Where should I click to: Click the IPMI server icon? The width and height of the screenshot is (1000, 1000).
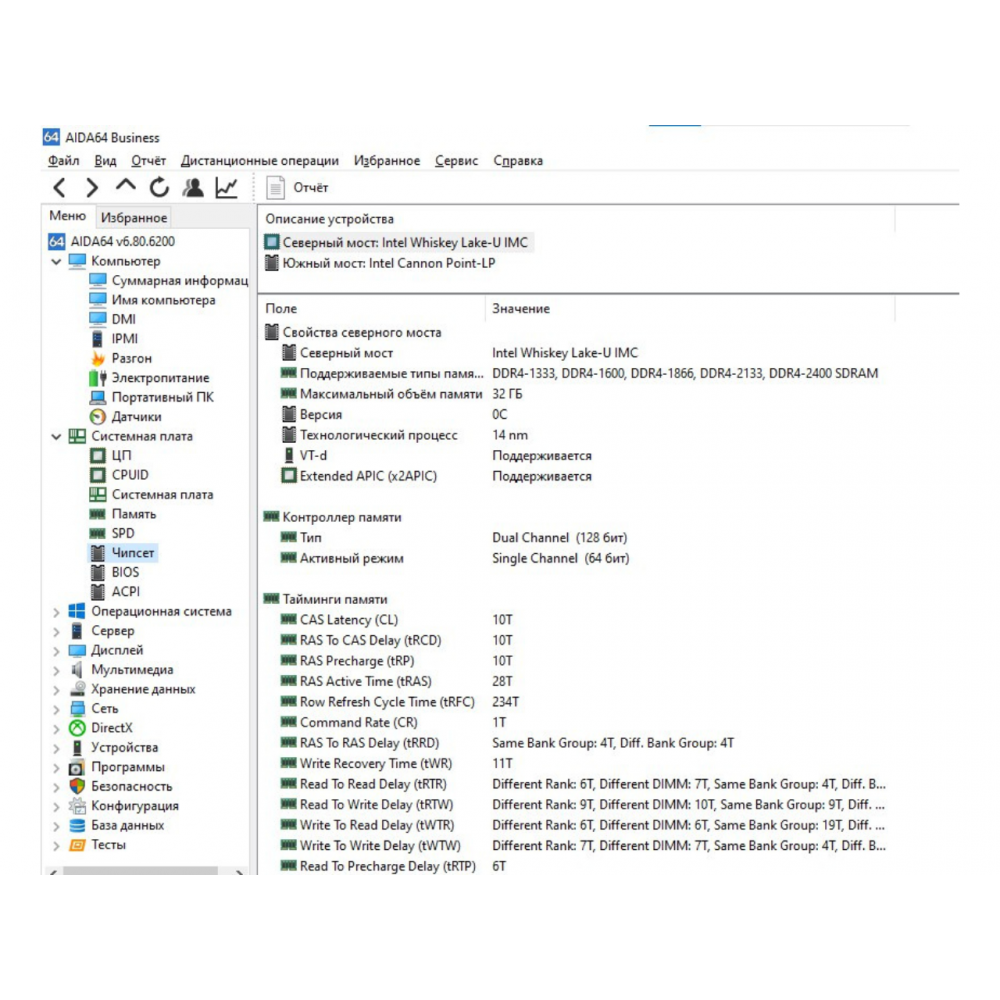tap(98, 339)
